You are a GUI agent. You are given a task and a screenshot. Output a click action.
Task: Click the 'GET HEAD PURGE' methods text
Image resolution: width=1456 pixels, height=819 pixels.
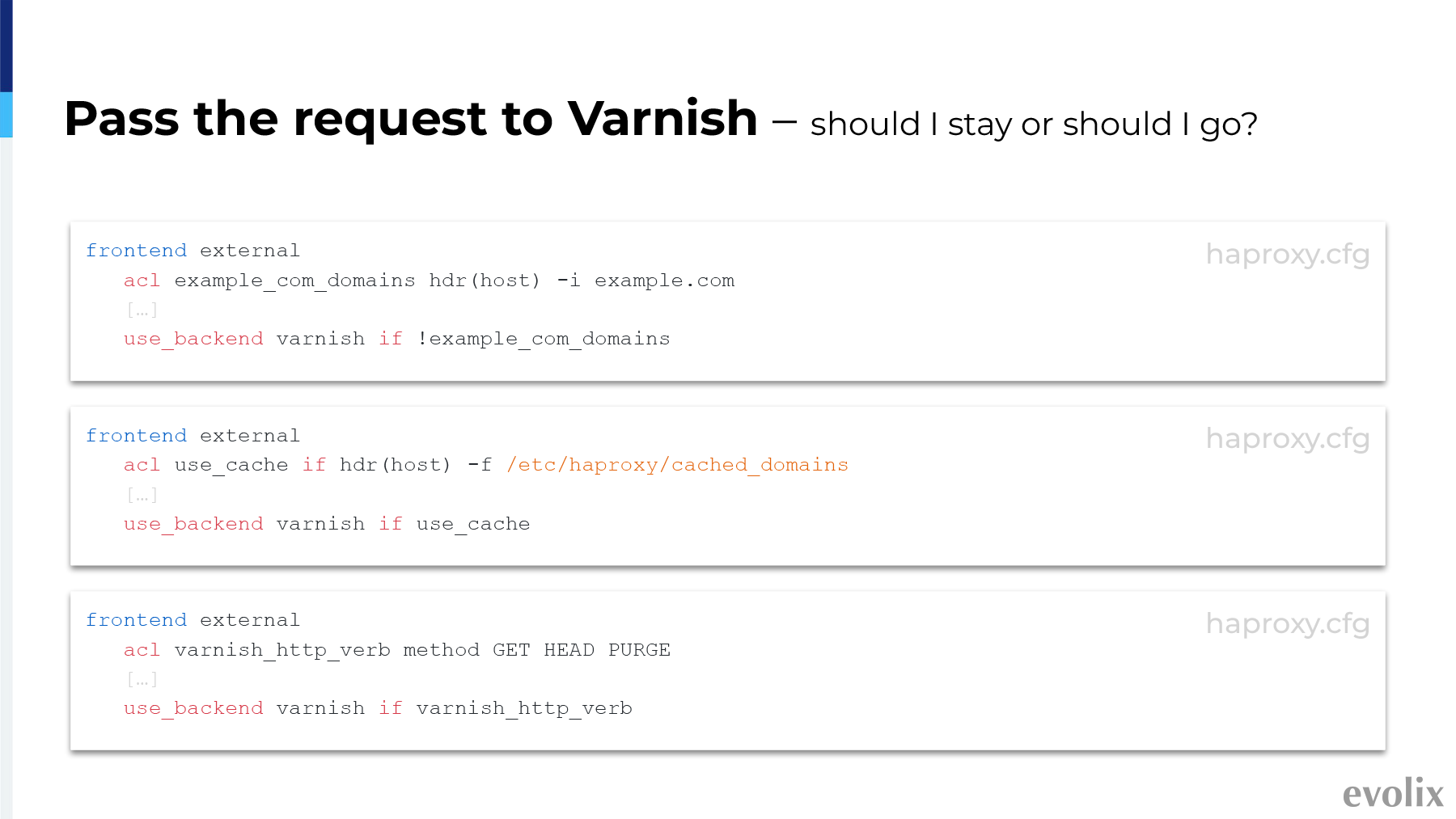(582, 650)
